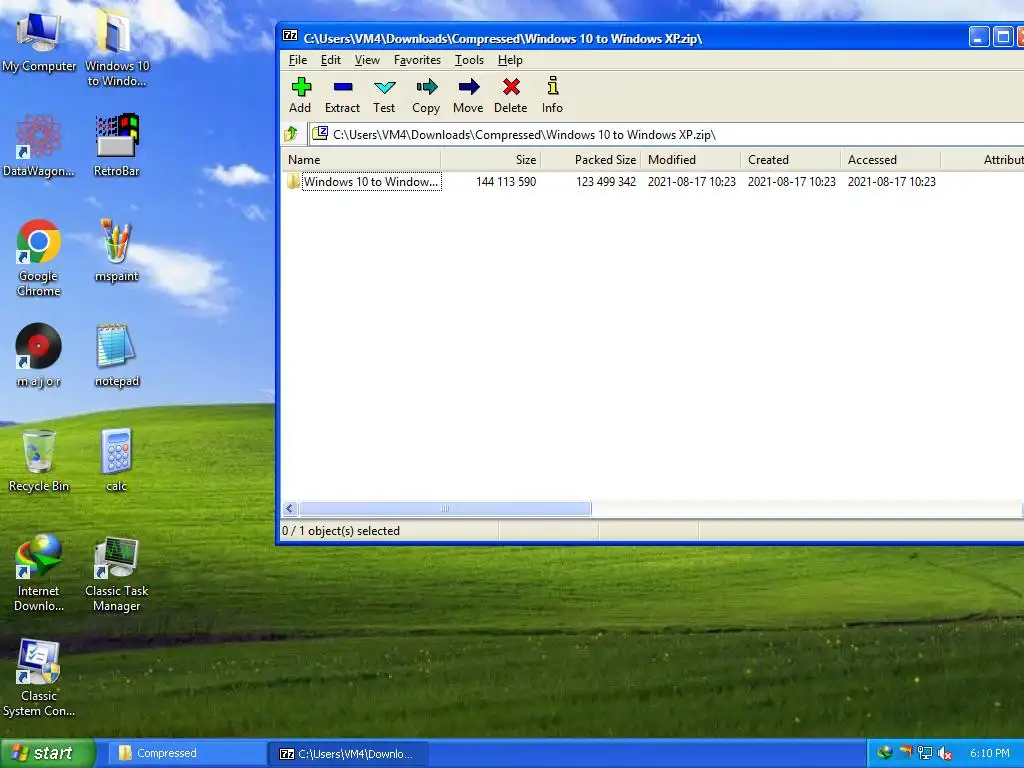The width and height of the screenshot is (1024, 768).
Task: Open the Edit menu
Action: tap(330, 60)
